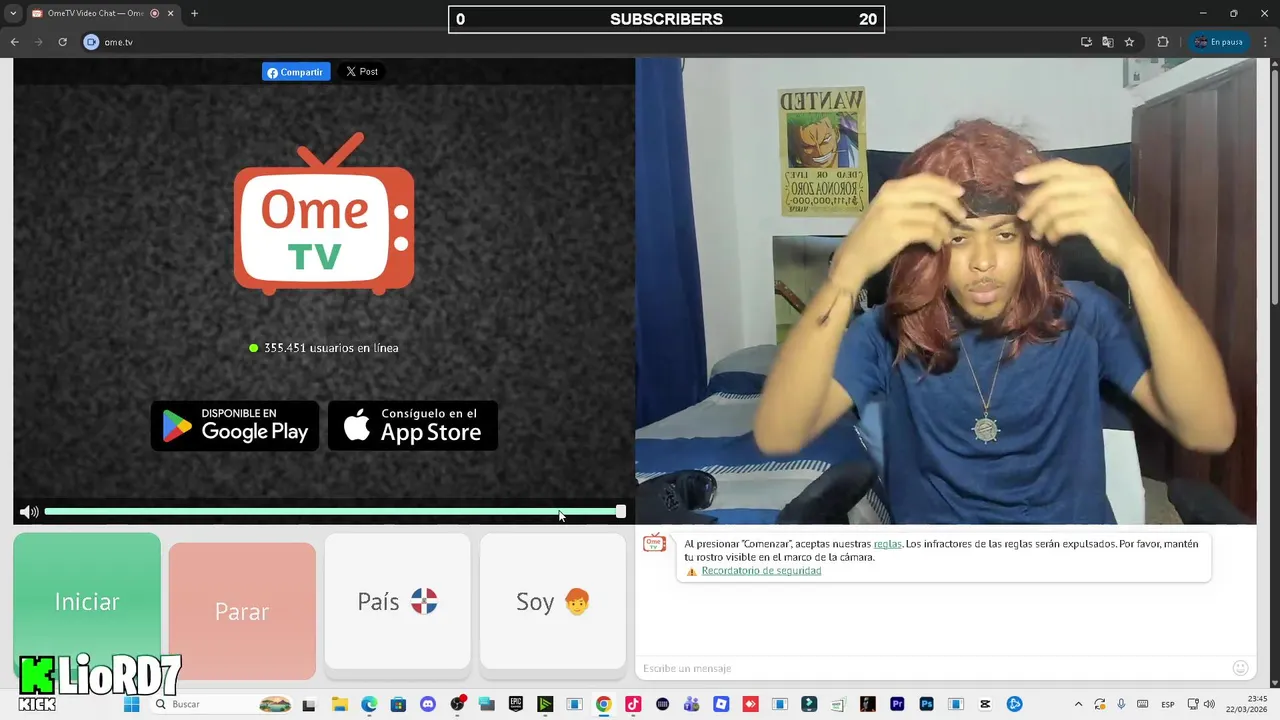The image size is (1280, 720).
Task: Open Microsoft Teams from the taskbar
Action: click(x=692, y=704)
